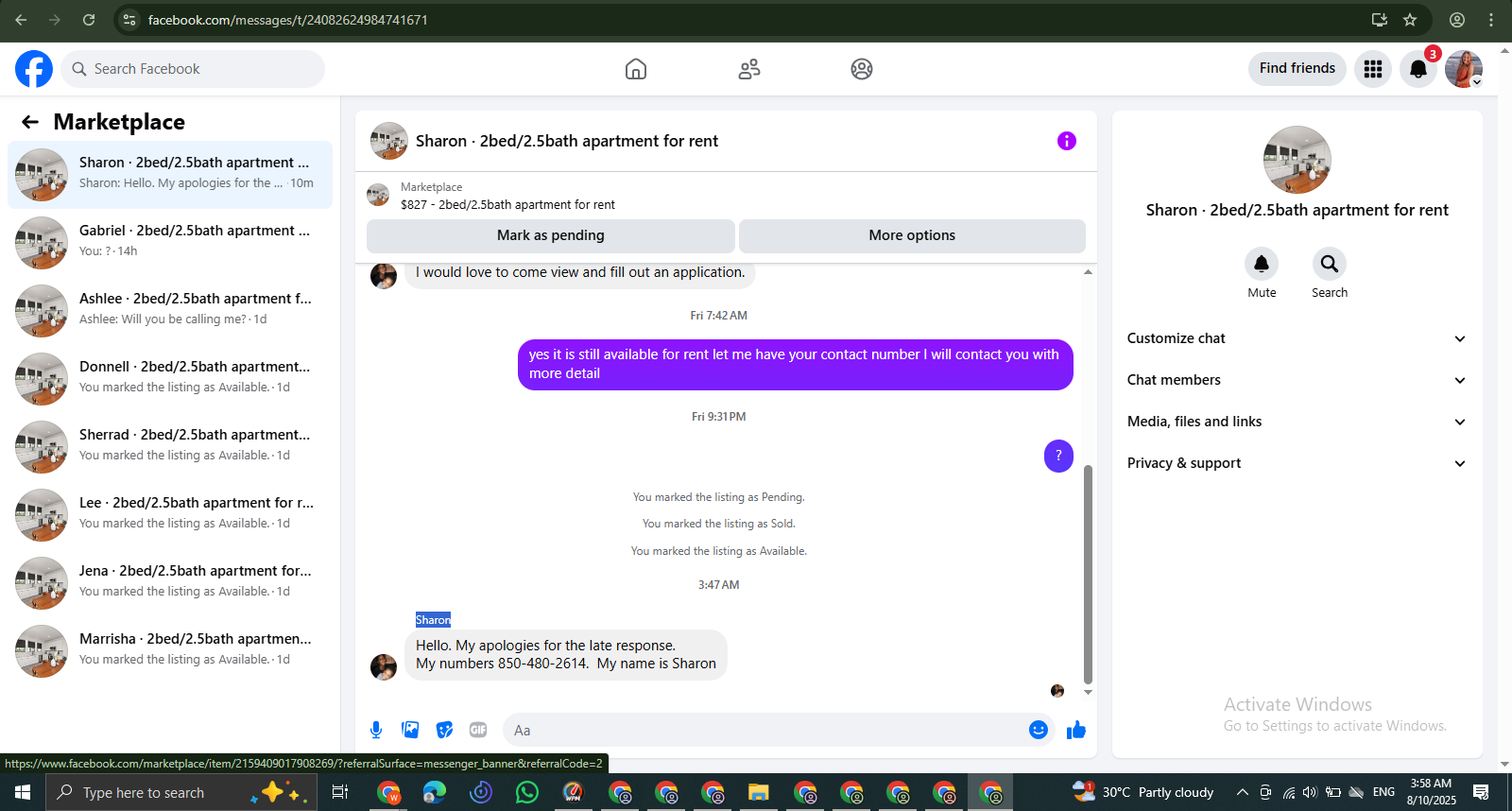1512x811 pixels.
Task: Expand Media, files and links section
Action: point(1297,422)
